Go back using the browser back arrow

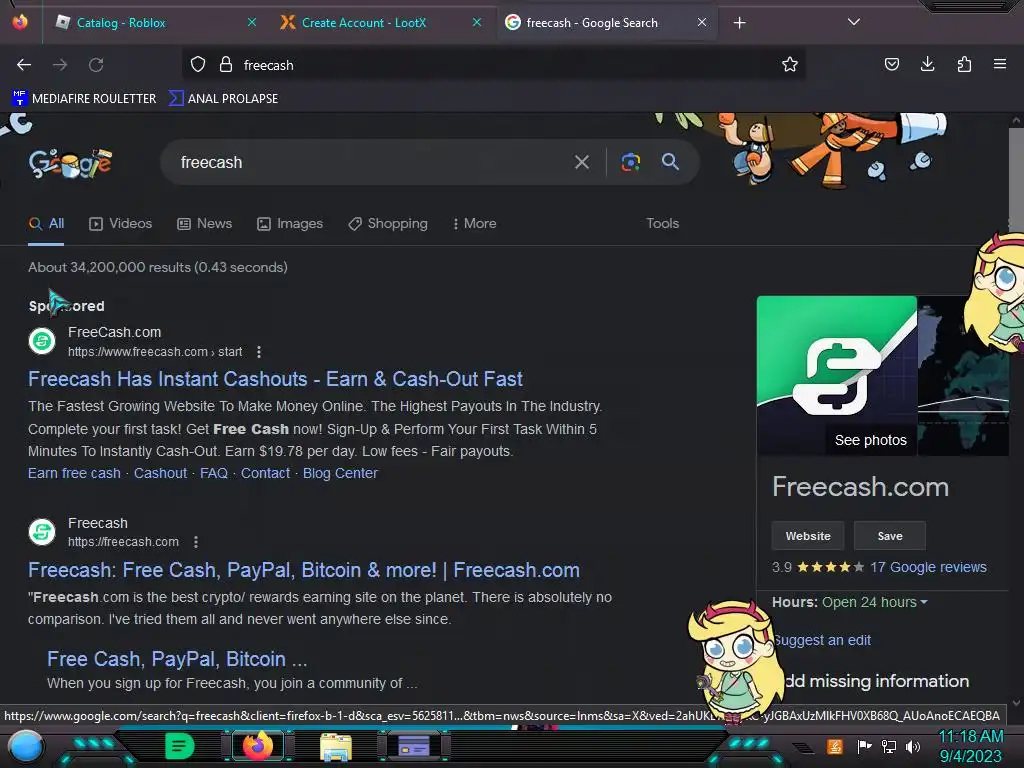click(x=24, y=65)
